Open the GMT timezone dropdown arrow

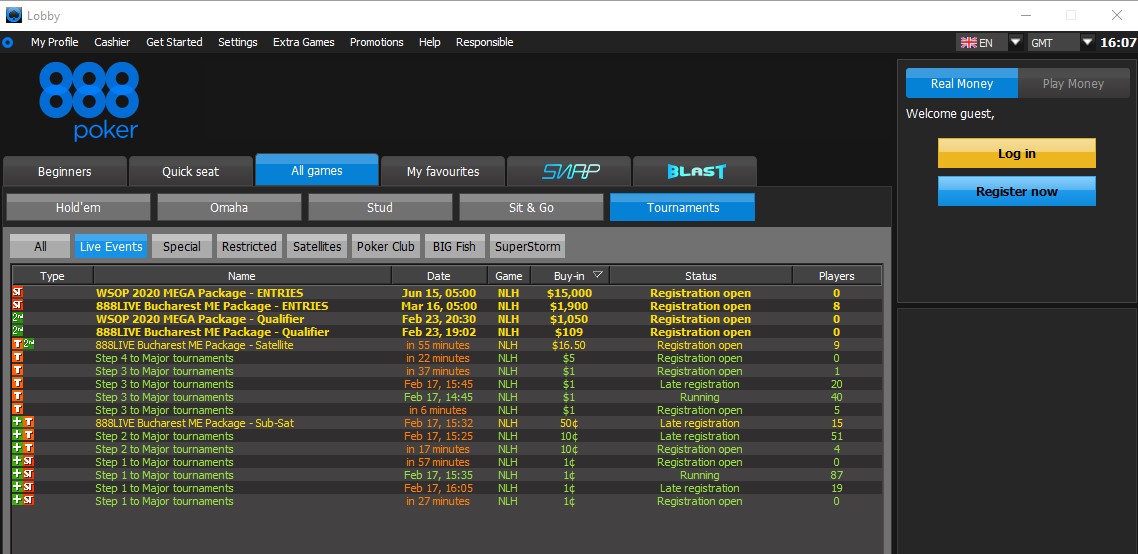(1087, 42)
